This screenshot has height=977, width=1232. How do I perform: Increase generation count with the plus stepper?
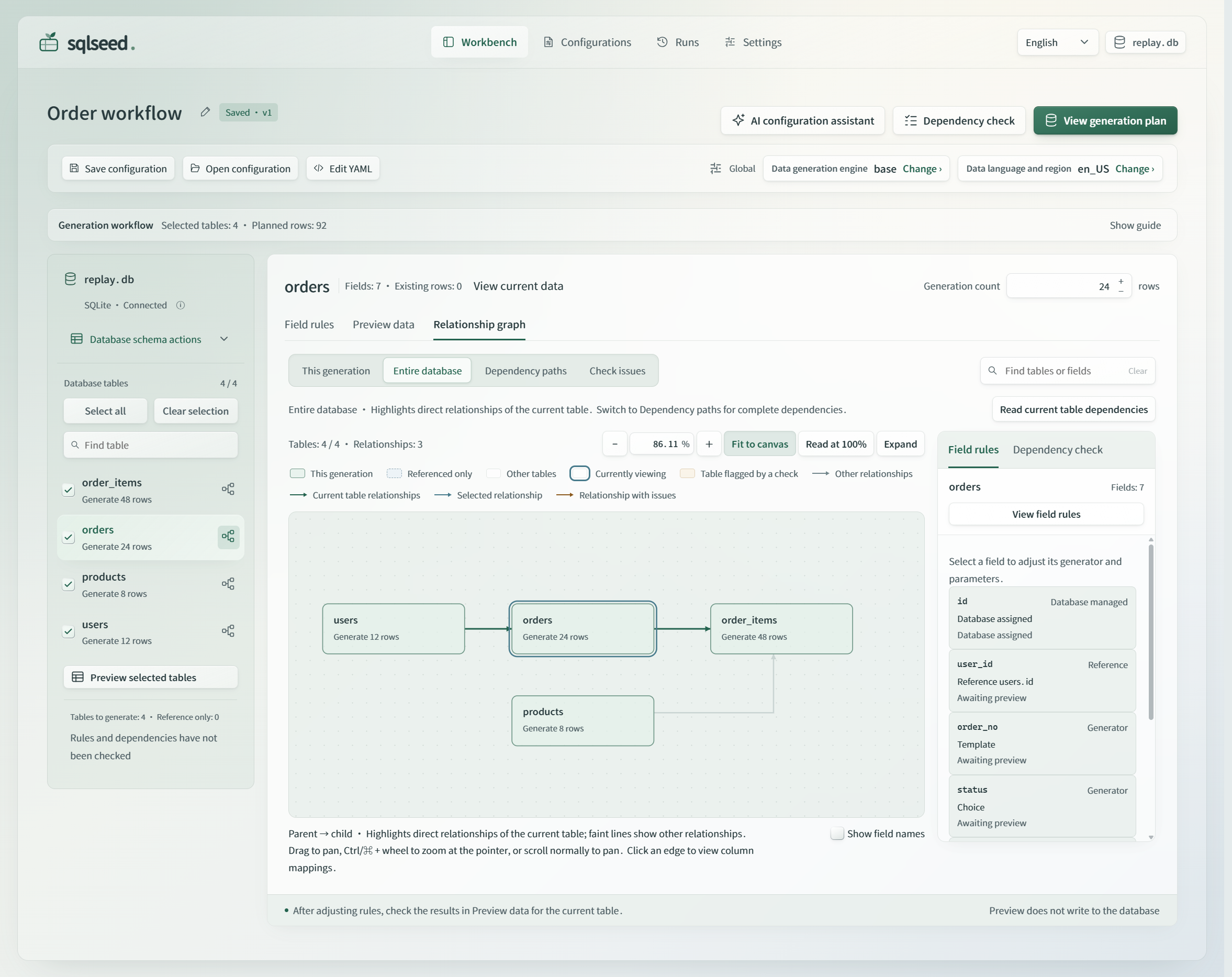pyautogui.click(x=1121, y=281)
